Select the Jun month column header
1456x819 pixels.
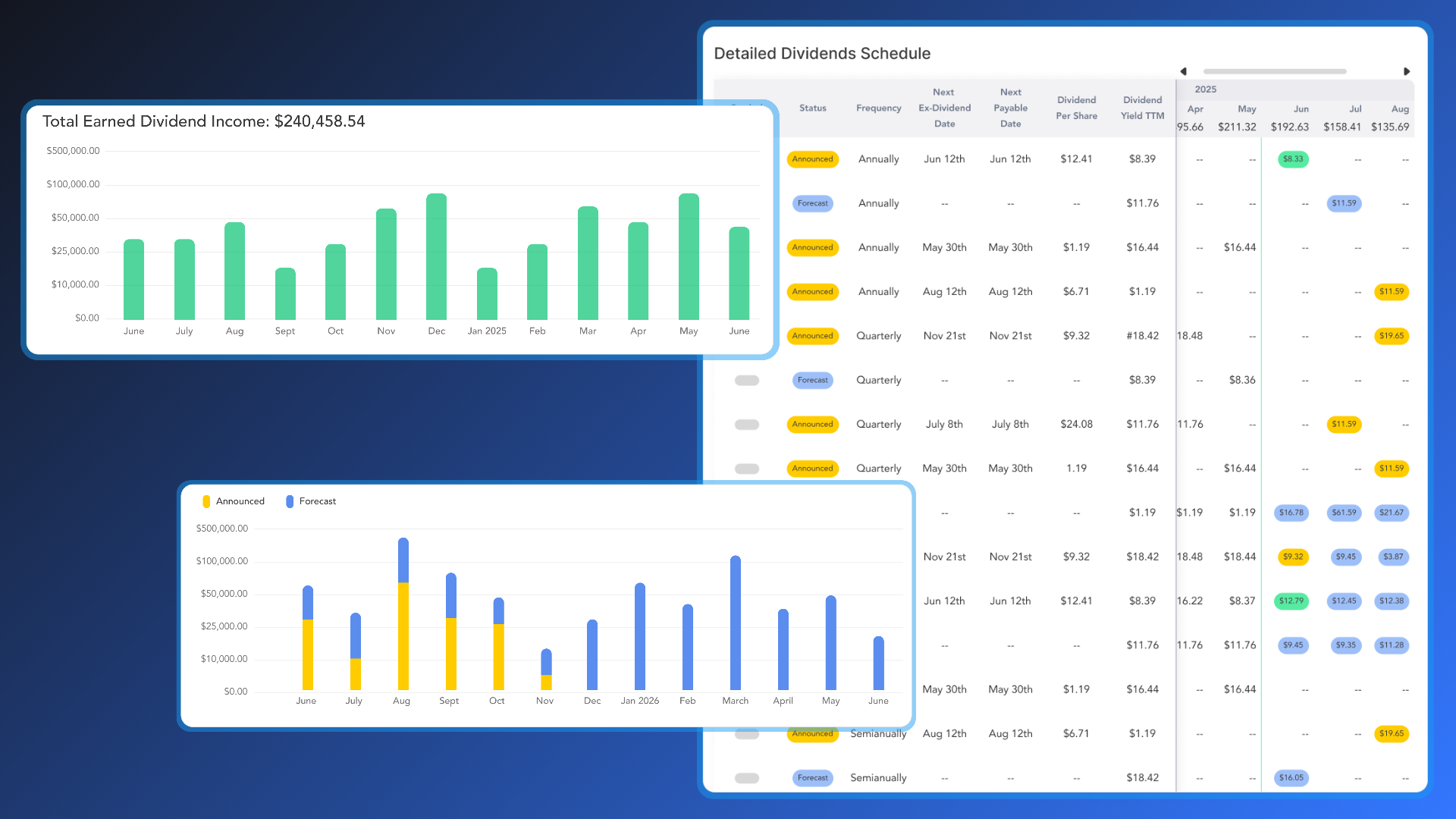pos(1301,109)
